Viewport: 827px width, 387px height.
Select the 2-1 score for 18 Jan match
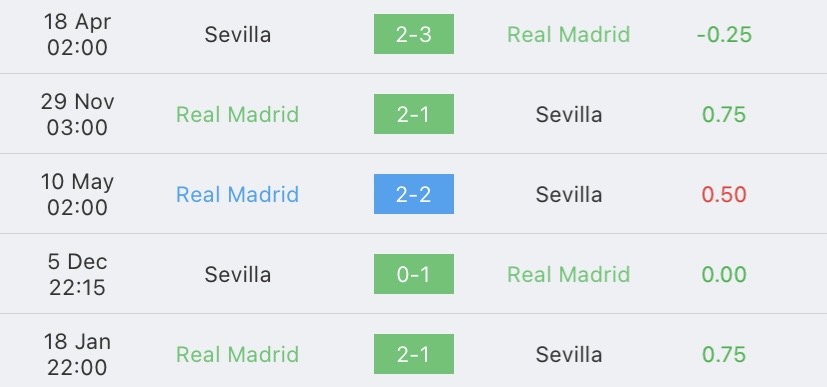pos(414,354)
